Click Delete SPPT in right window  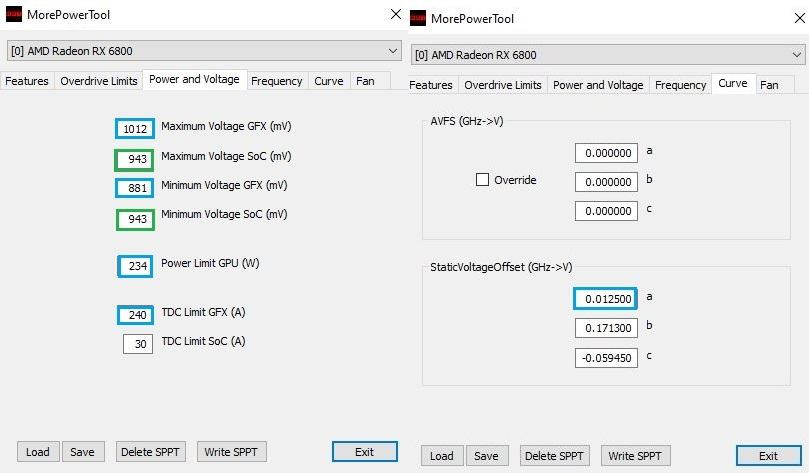pos(554,456)
